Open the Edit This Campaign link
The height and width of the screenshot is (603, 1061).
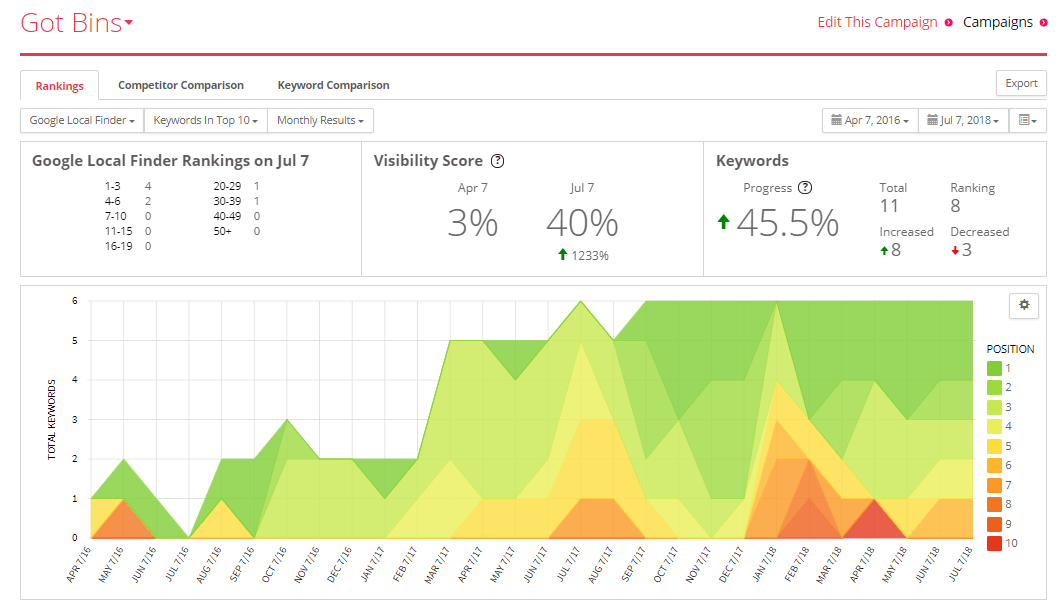click(877, 22)
